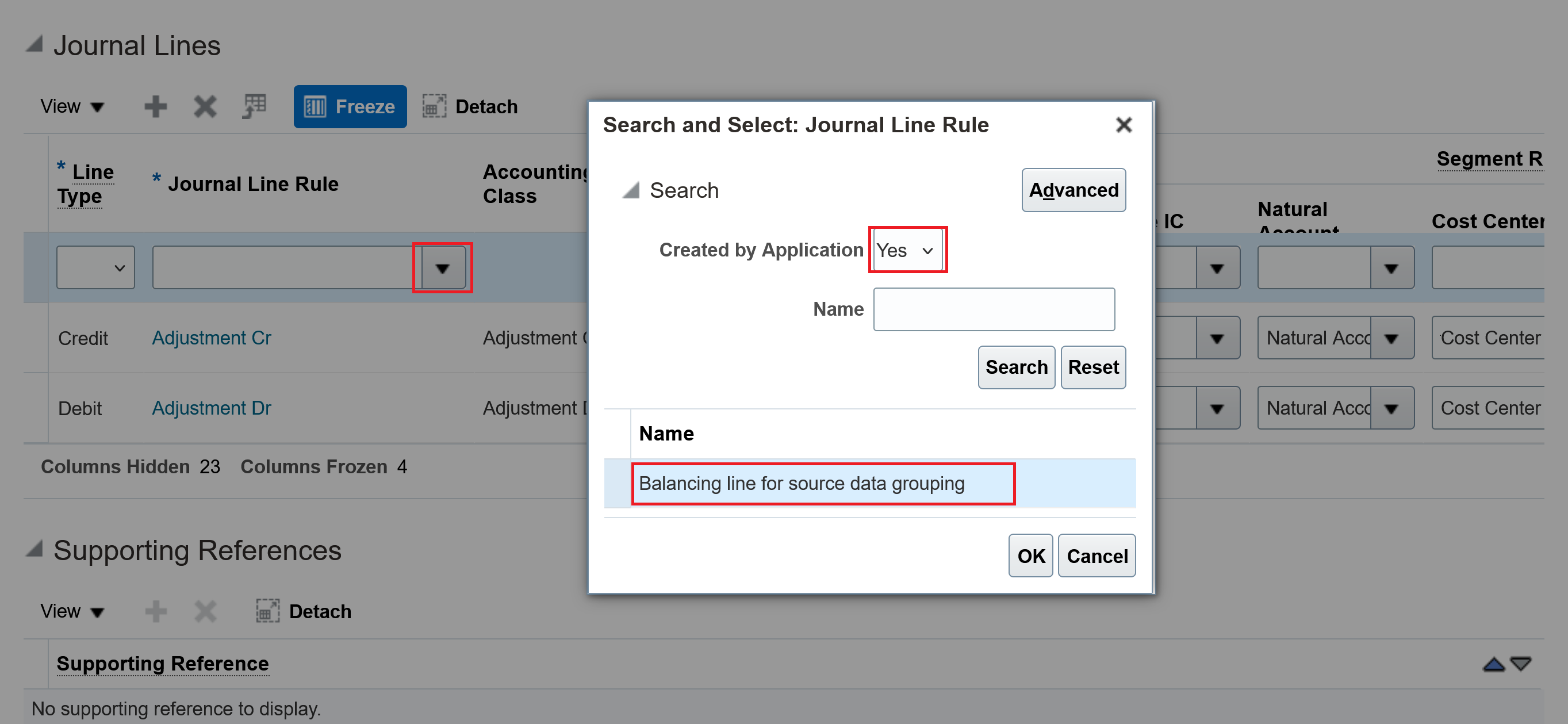The width and height of the screenshot is (1568, 724).
Task: Click the Segment R column group header
Action: tap(1490, 158)
